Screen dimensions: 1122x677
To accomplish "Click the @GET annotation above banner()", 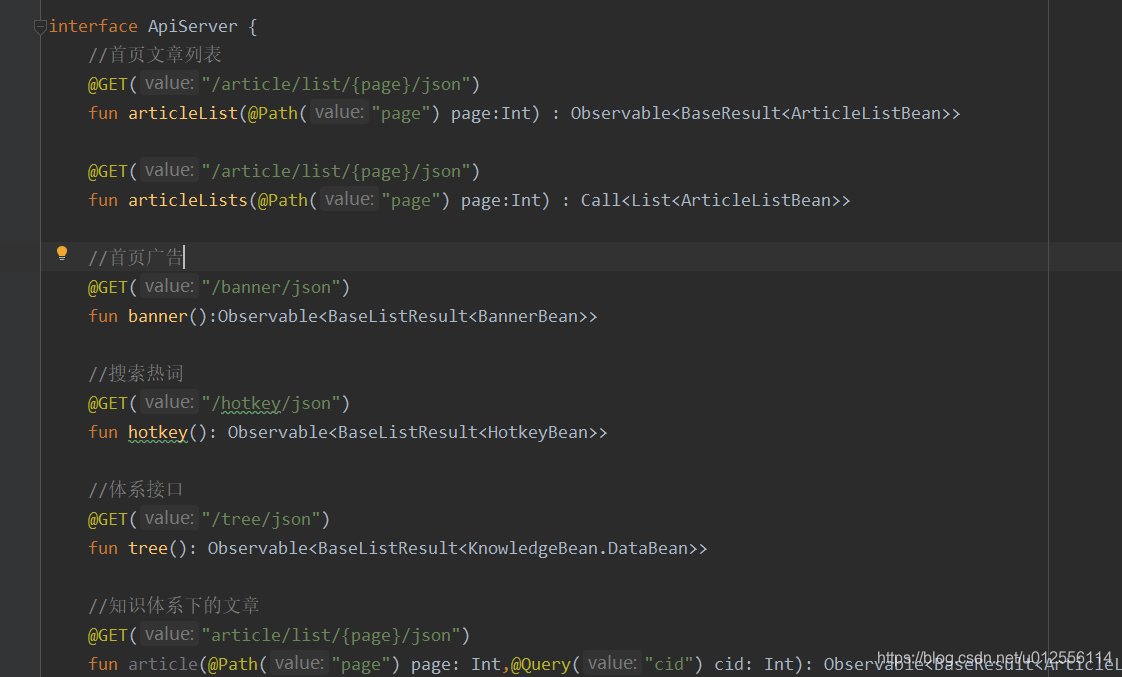I will (x=107, y=286).
